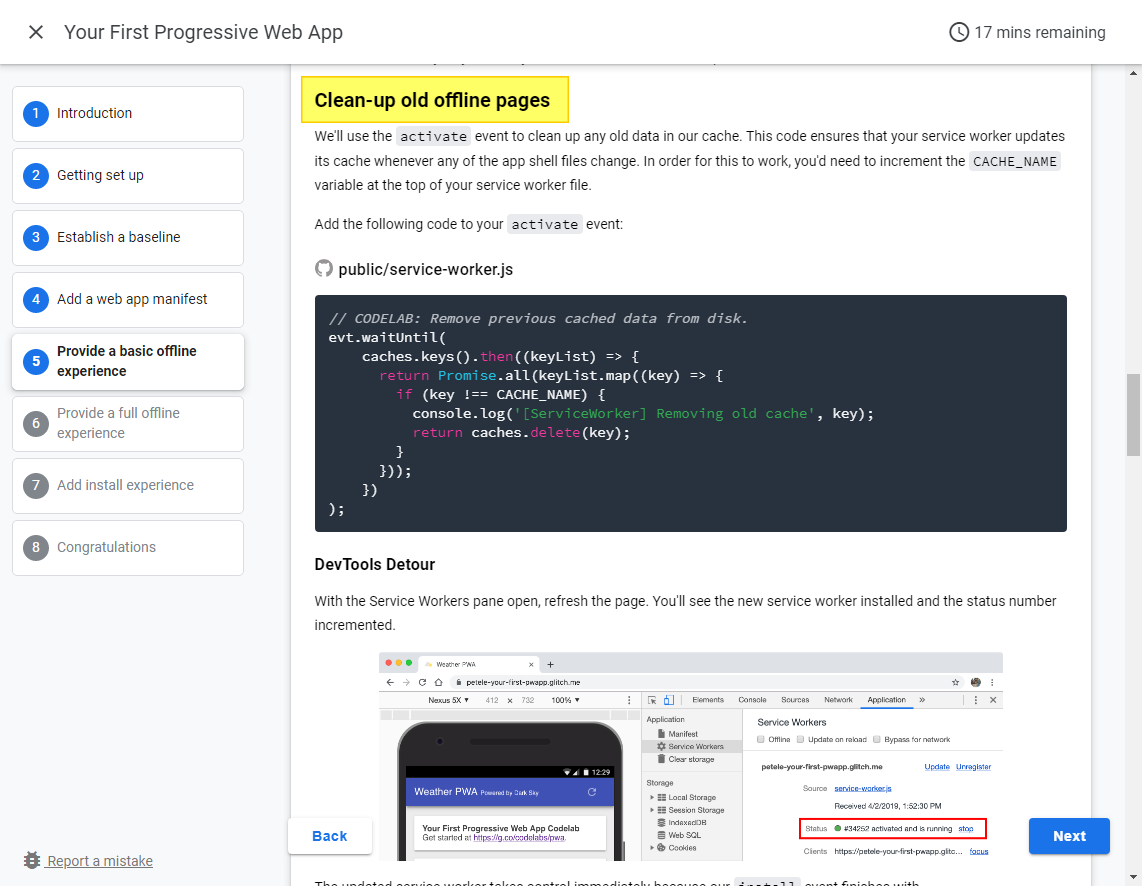Close the codelab with the X icon
The width and height of the screenshot is (1142, 886).
[36, 32]
